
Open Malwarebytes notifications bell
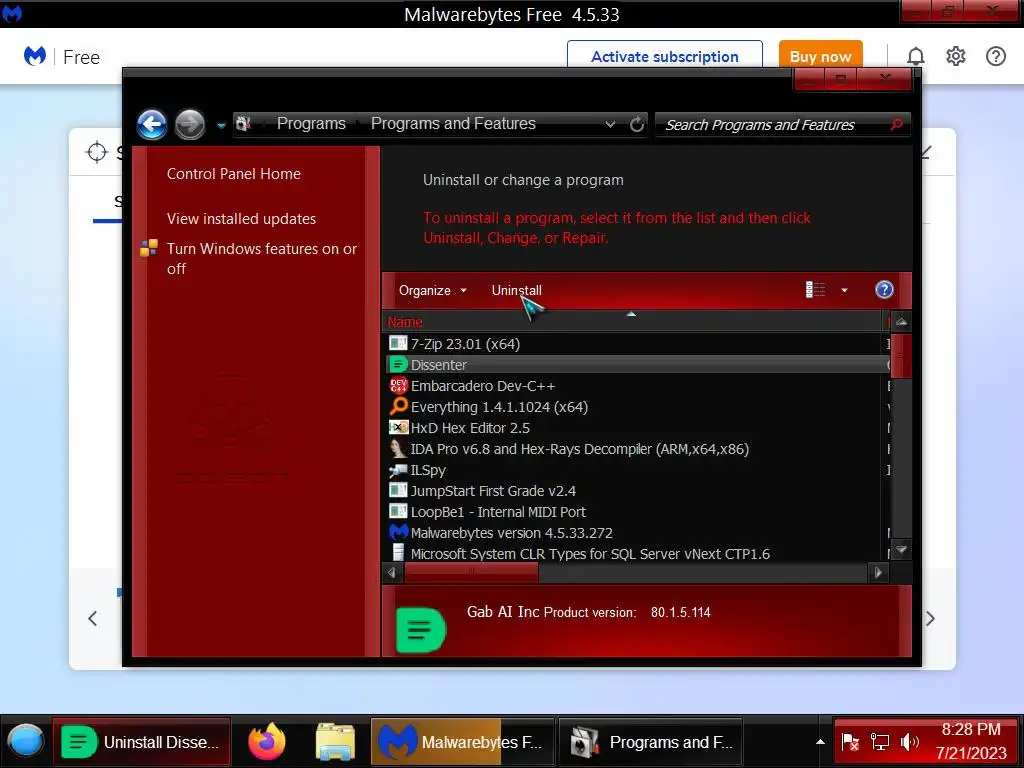[x=916, y=57]
